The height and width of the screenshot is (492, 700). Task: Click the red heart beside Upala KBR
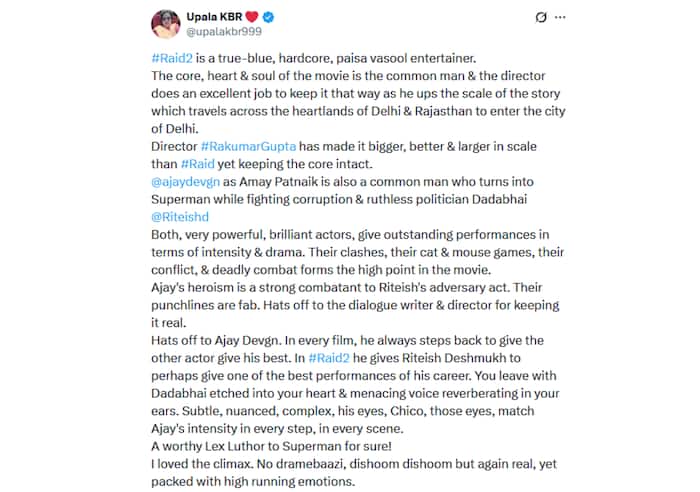(252, 18)
